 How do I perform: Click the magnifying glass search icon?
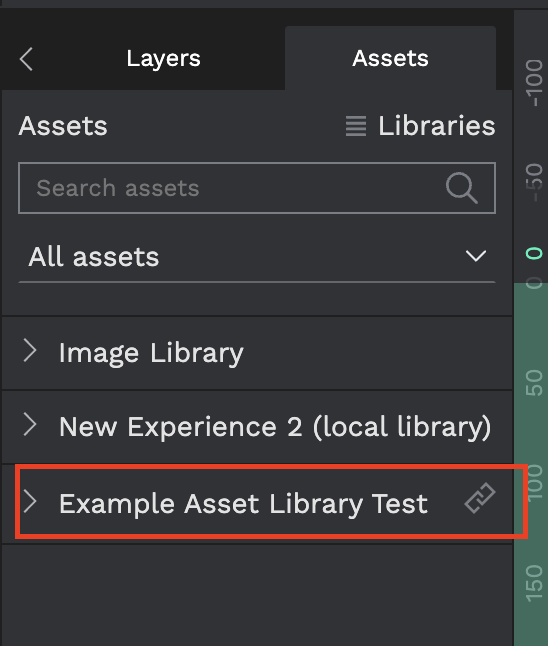pyautogui.click(x=461, y=188)
